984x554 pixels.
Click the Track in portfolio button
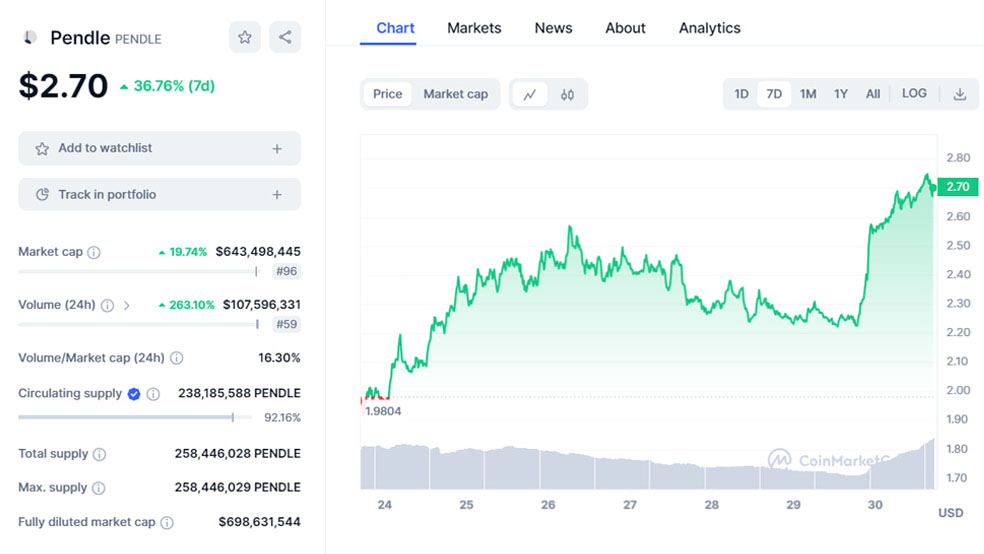pos(159,194)
